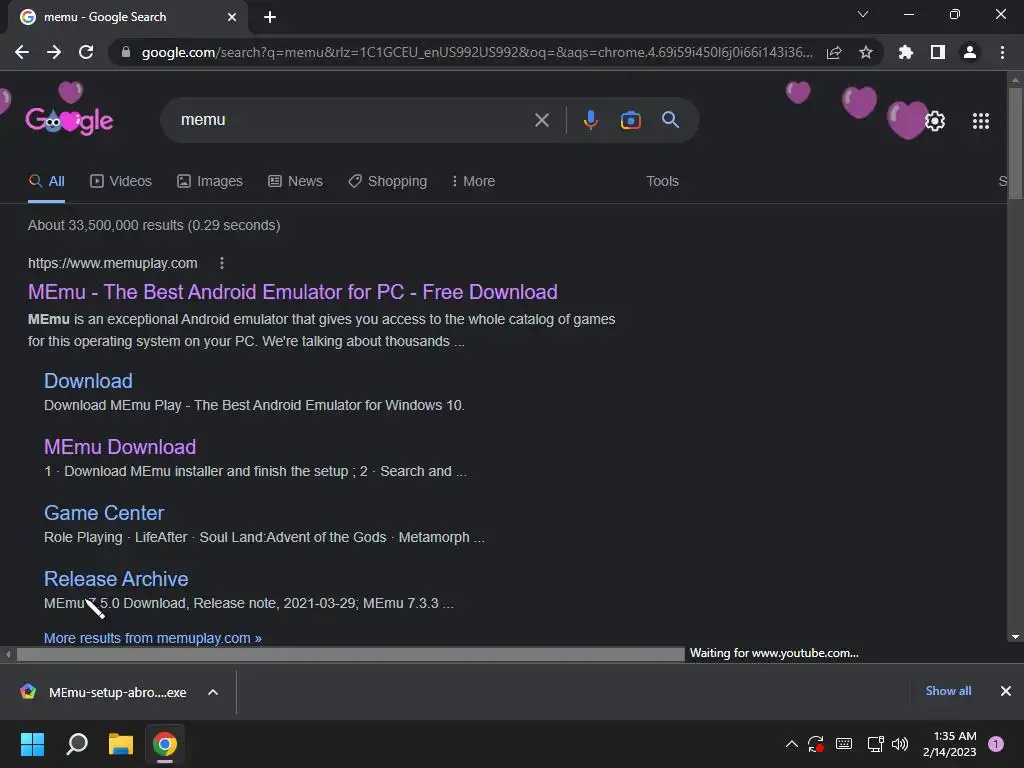The image size is (1024, 768).
Task: Open the Extensions puzzle icon
Action: (906, 52)
